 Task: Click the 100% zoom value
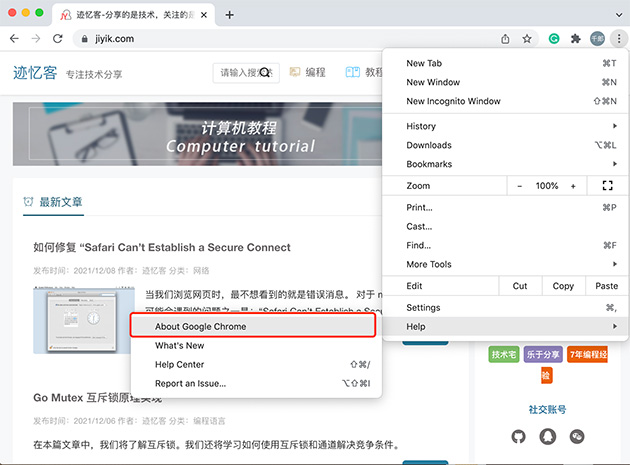tap(546, 186)
